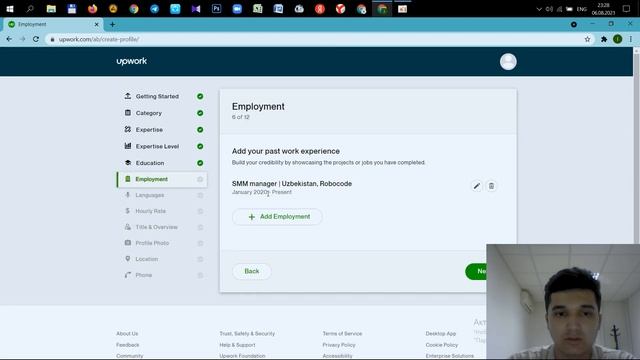The height and width of the screenshot is (360, 640).
Task: Open the user avatar menu
Action: point(508,62)
